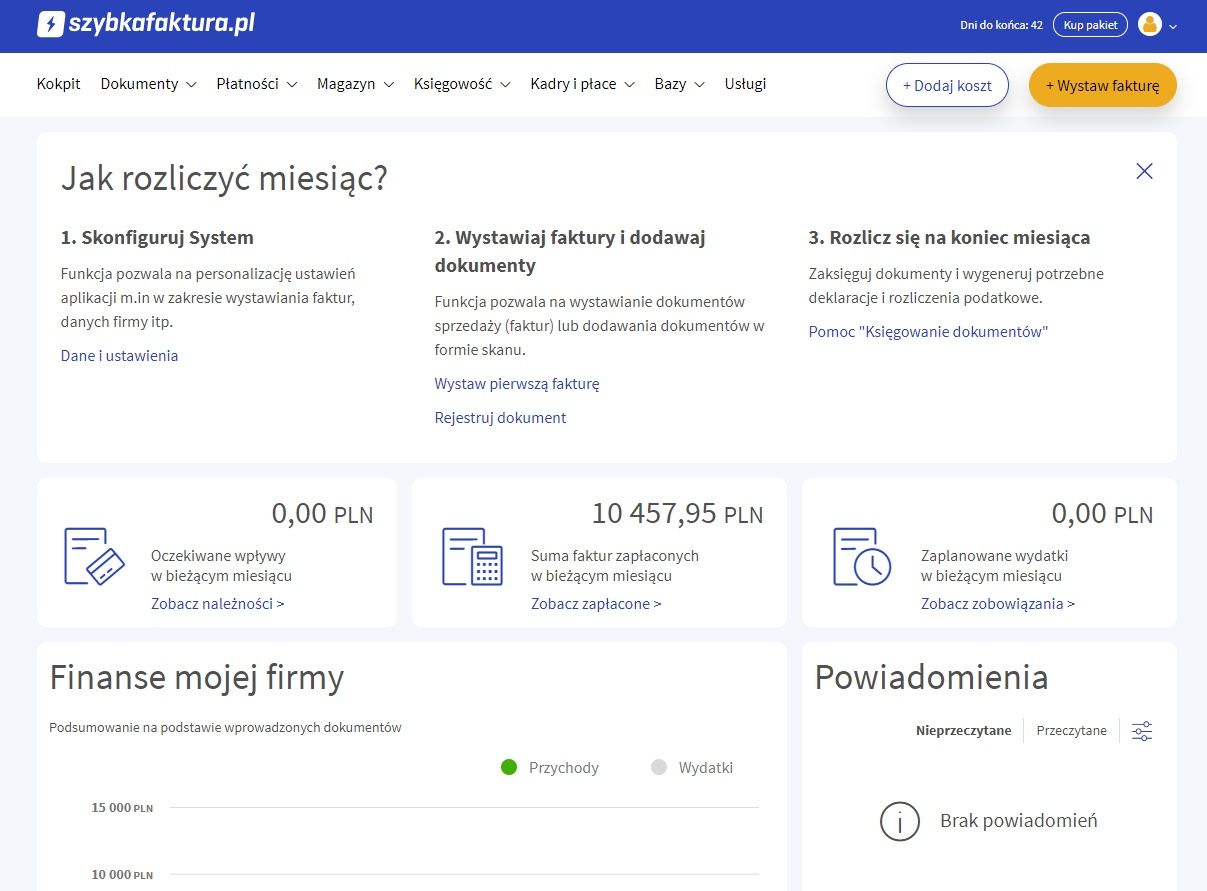Open the Zobacz zapłacone link
Viewport: 1207px width, 891px height.
tap(596, 604)
